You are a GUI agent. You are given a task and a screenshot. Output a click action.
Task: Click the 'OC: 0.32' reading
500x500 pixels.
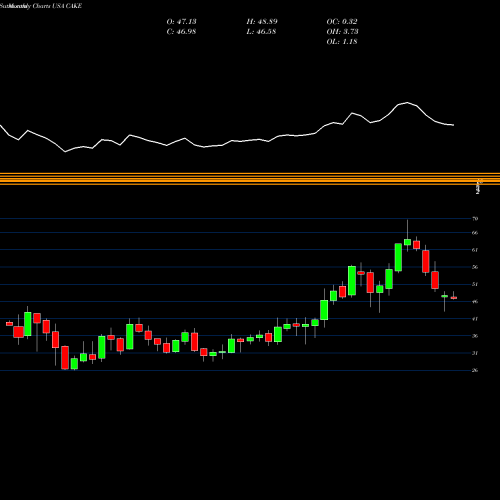click(342, 22)
